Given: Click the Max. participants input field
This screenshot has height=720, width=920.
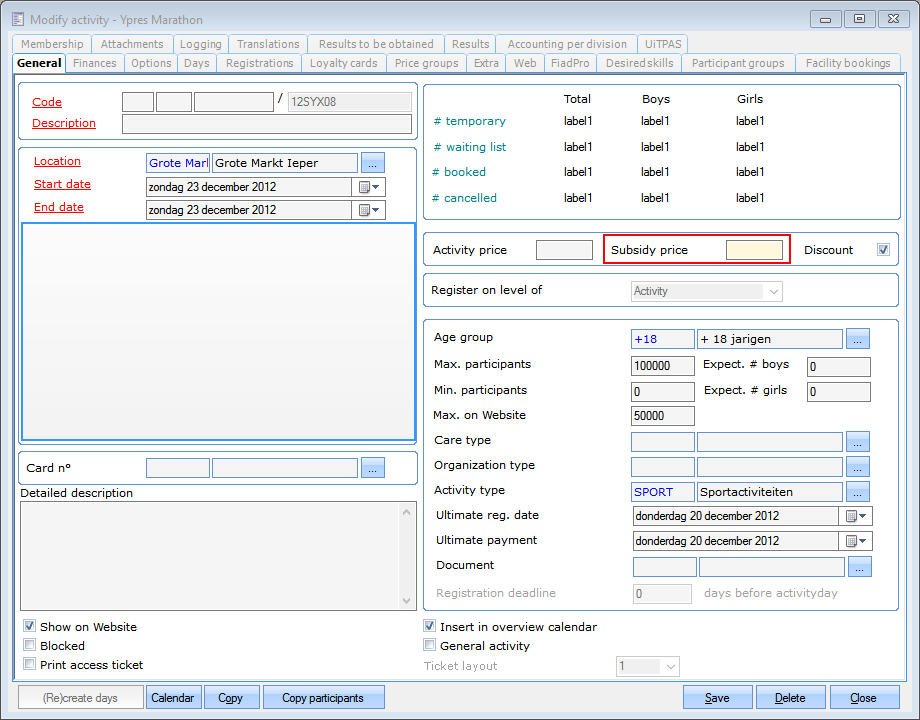Looking at the screenshot, I should coord(662,366).
